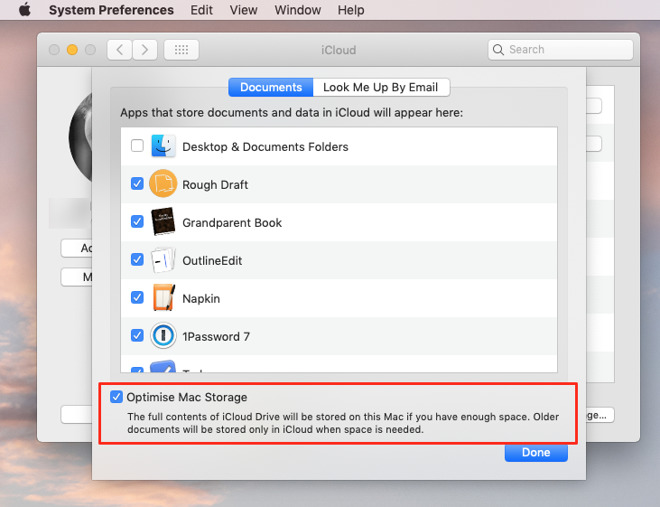The image size is (660, 507).
Task: Open the View menu
Action: click(243, 10)
